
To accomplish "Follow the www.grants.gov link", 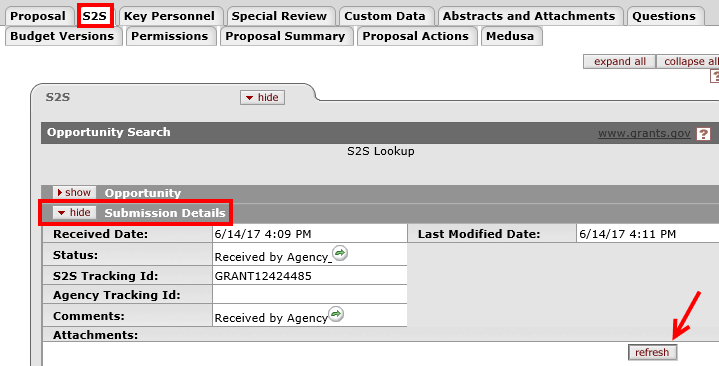I will pyautogui.click(x=644, y=133).
